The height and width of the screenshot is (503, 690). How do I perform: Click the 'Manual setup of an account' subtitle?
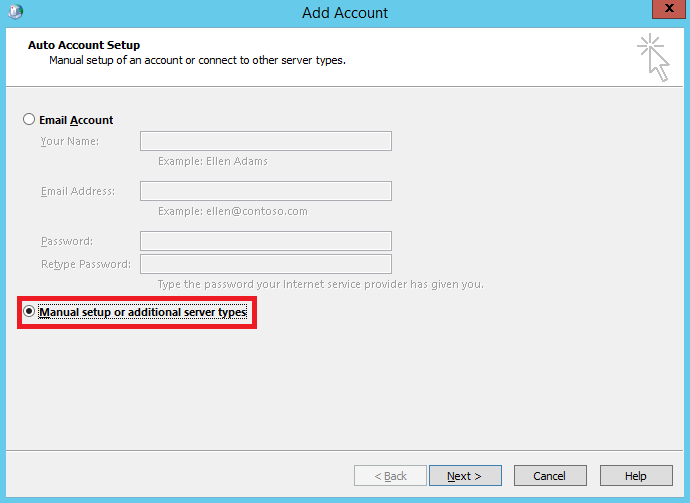point(198,60)
